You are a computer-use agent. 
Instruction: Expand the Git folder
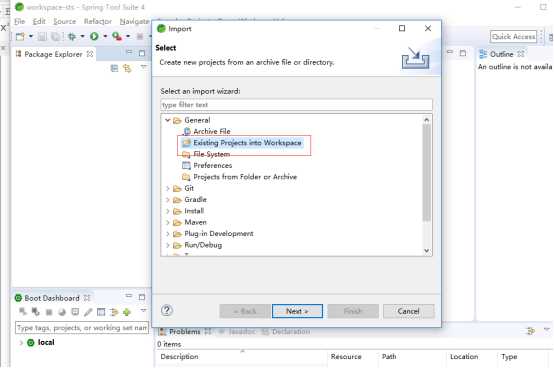(x=167, y=188)
